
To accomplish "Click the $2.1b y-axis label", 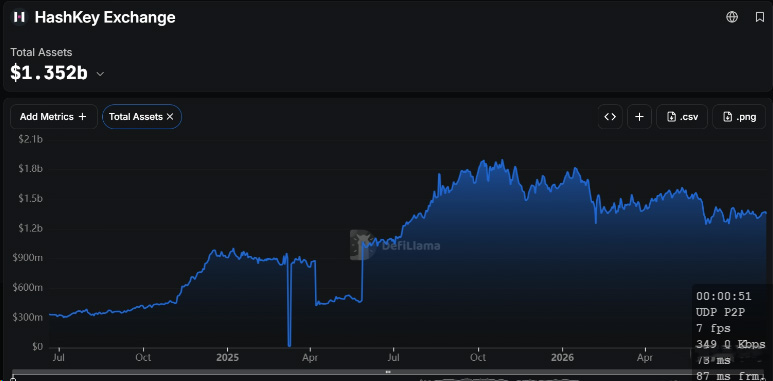I will pos(31,139).
